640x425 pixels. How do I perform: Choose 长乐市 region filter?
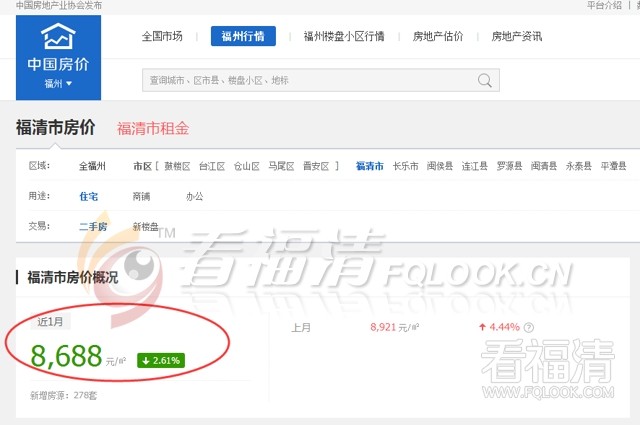click(405, 166)
